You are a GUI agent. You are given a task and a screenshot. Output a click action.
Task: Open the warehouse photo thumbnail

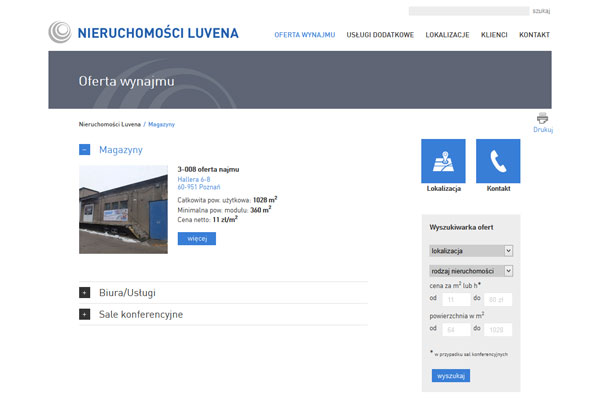(x=123, y=209)
